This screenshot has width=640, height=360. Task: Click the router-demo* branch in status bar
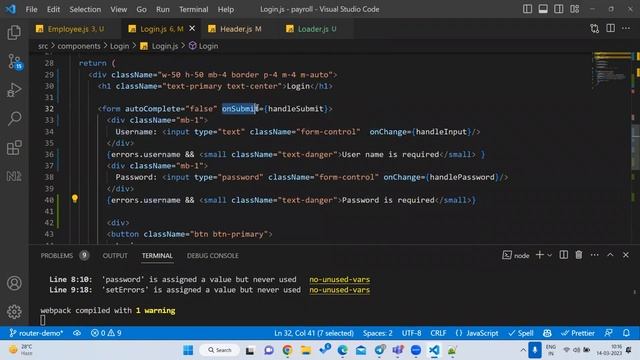point(36,333)
